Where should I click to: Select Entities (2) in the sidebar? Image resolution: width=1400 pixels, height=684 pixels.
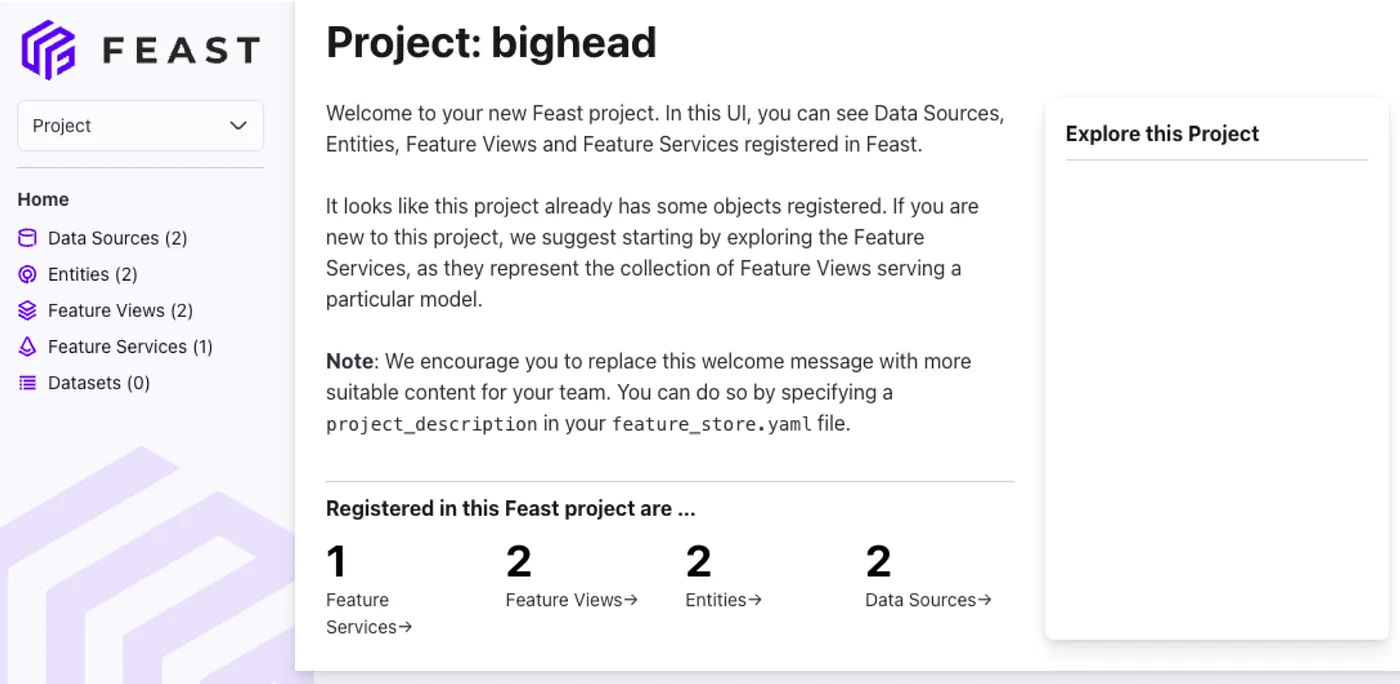92,274
